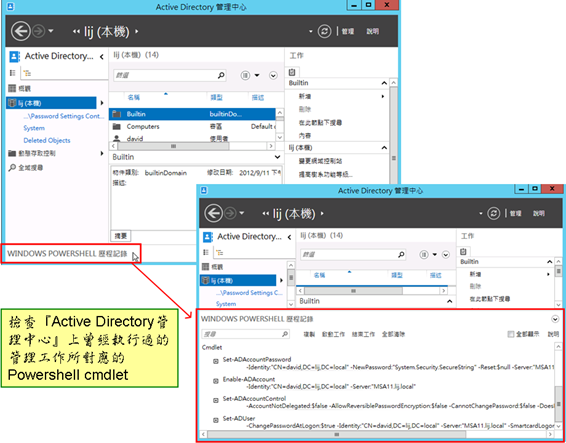The image size is (566, 443).
Task: Collapse the PowerShell history pane with chevron button
Action: click(x=555, y=319)
